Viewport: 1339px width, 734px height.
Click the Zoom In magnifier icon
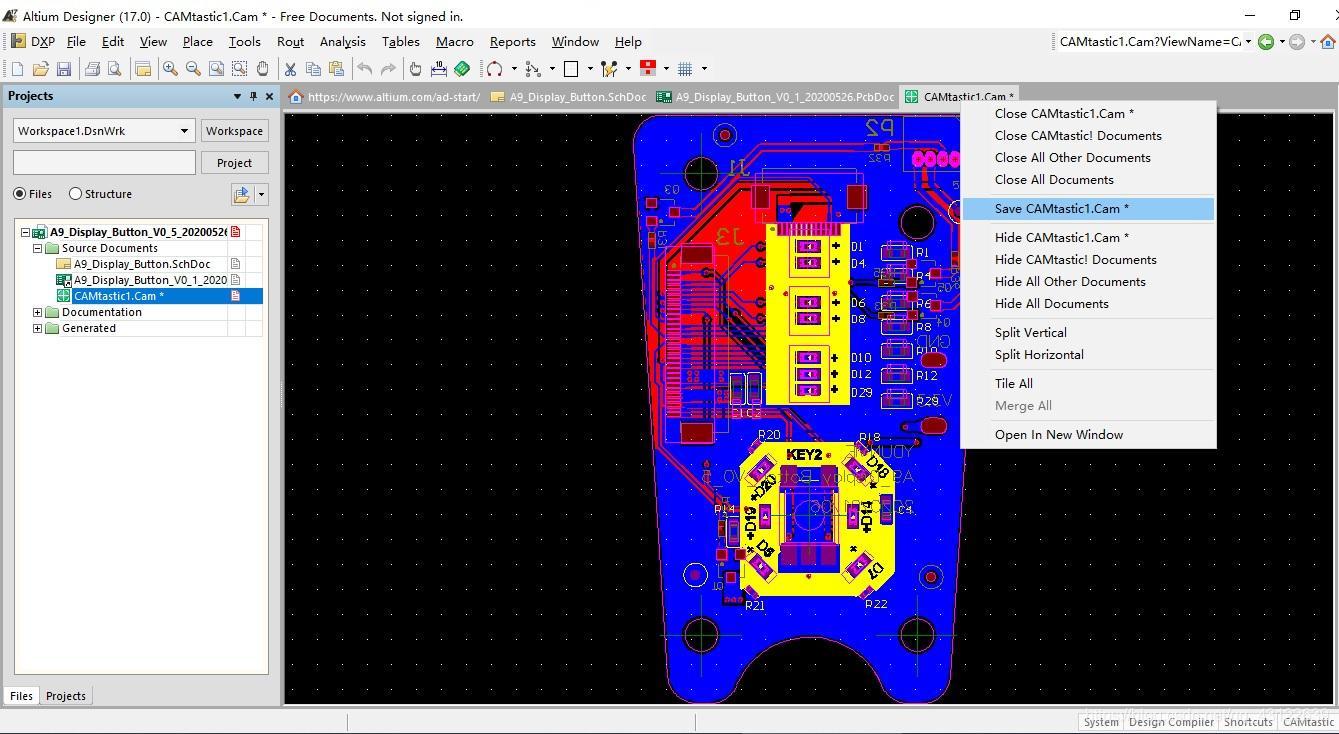click(170, 69)
